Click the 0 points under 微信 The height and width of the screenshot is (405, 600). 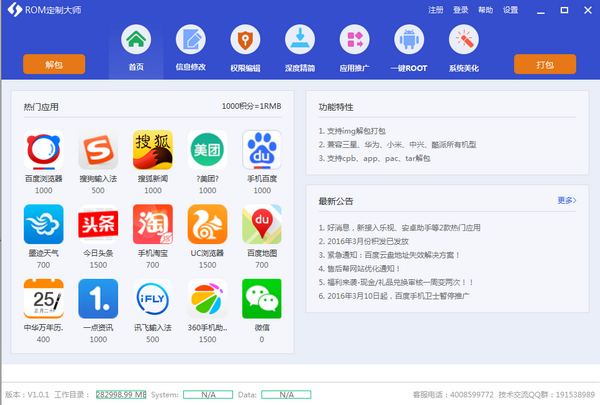[x=262, y=339]
